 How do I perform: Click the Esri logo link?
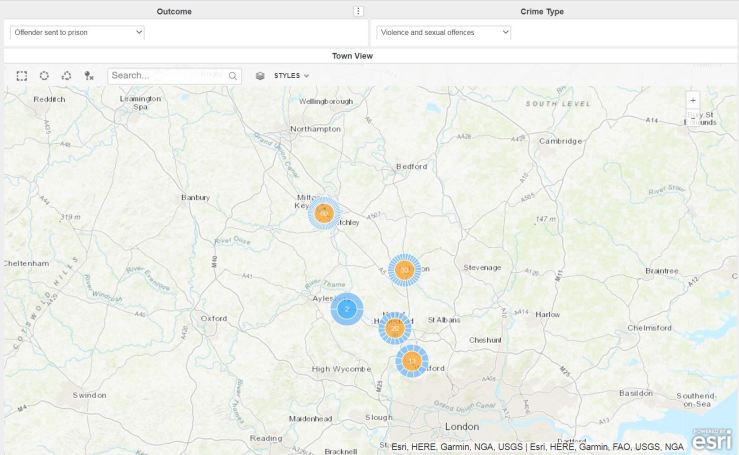point(711,439)
